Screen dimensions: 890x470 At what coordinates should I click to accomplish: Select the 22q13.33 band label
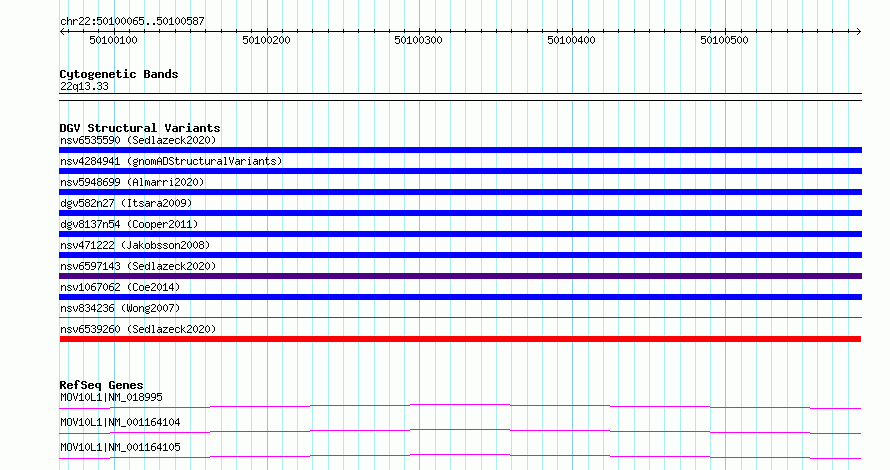pos(84,86)
